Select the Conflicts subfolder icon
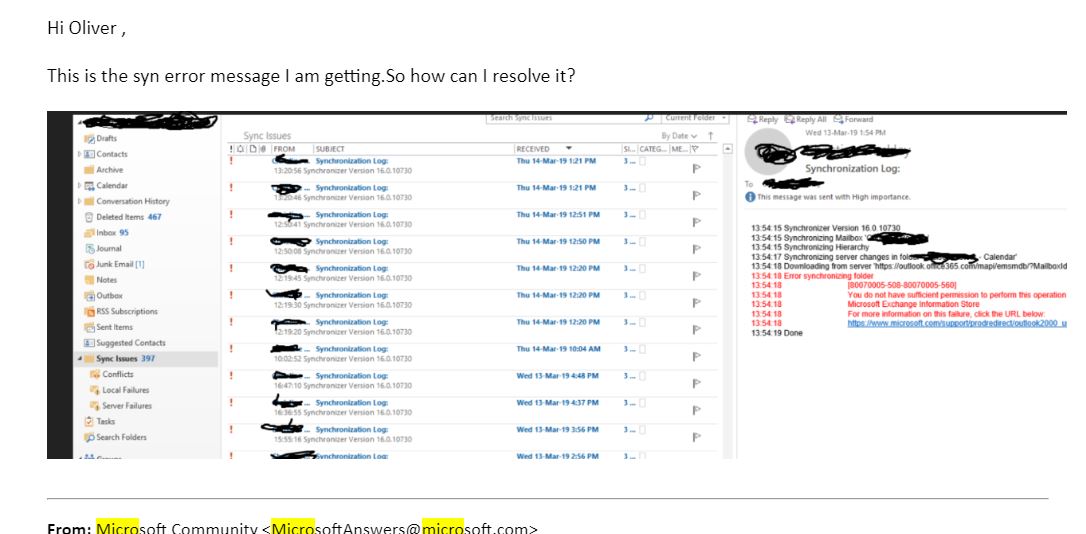Screen dimensions: 1086x534 (95, 374)
